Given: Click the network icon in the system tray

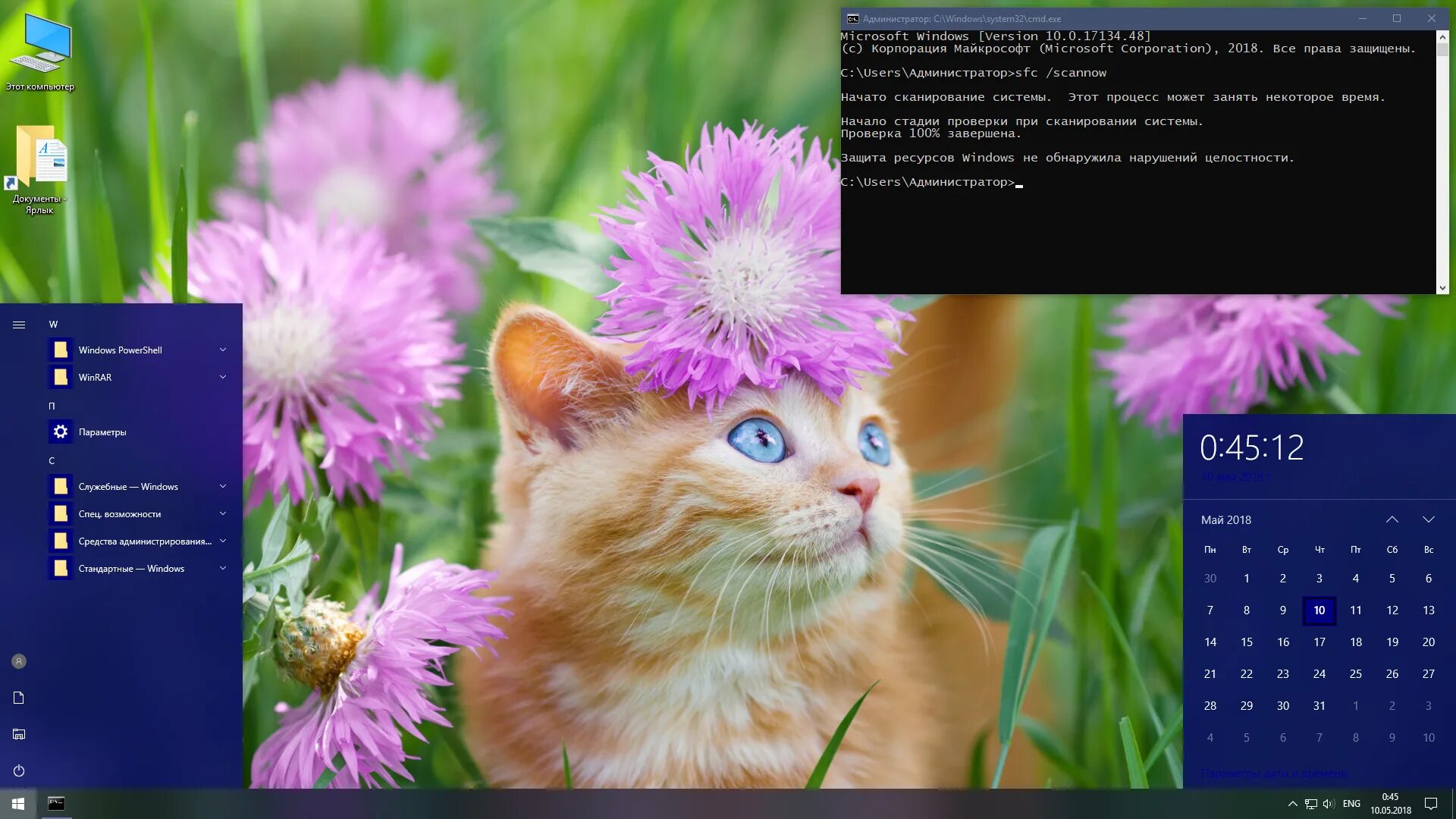Looking at the screenshot, I should coord(1310,803).
